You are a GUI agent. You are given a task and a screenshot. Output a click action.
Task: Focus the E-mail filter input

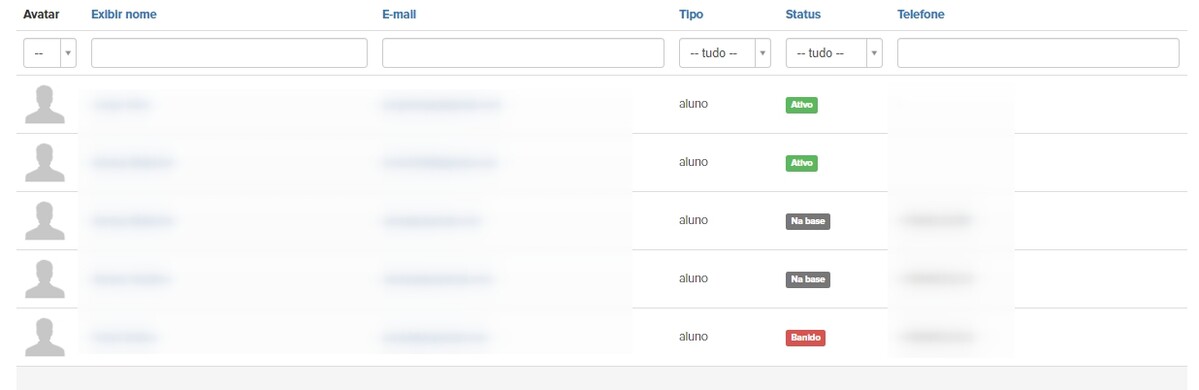point(523,53)
